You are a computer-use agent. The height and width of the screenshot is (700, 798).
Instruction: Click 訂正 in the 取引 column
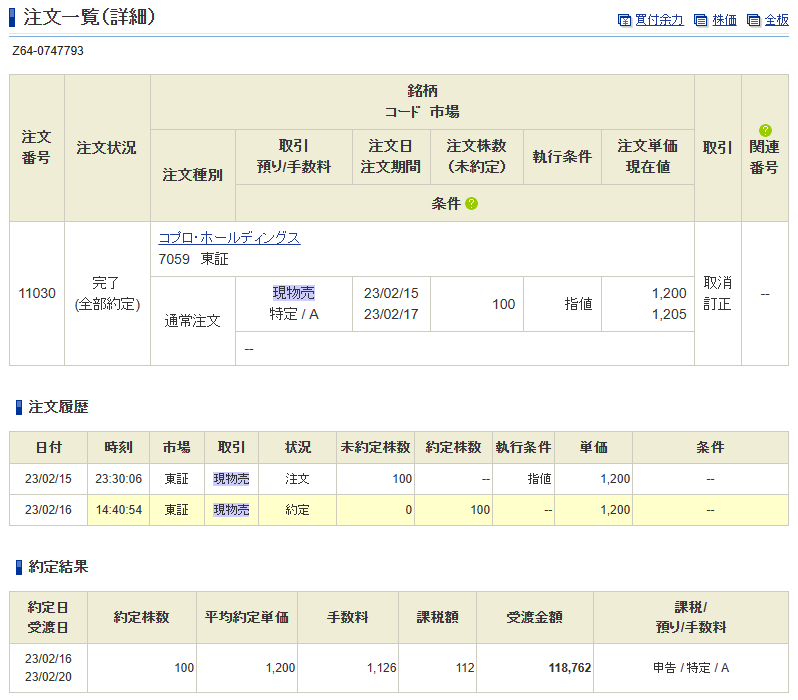pyautogui.click(x=718, y=304)
